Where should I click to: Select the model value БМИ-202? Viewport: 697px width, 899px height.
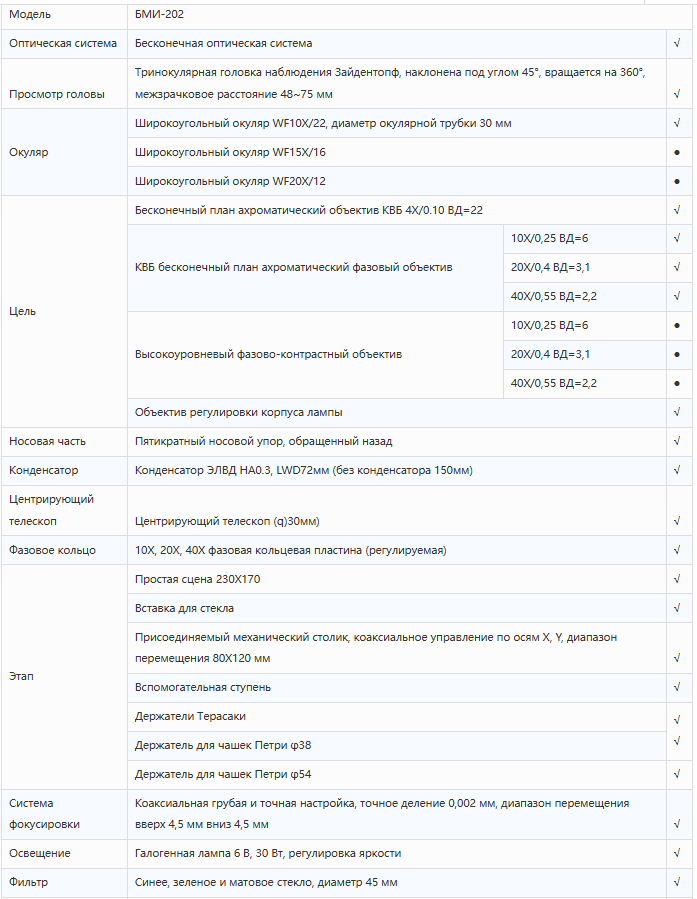tap(159, 15)
